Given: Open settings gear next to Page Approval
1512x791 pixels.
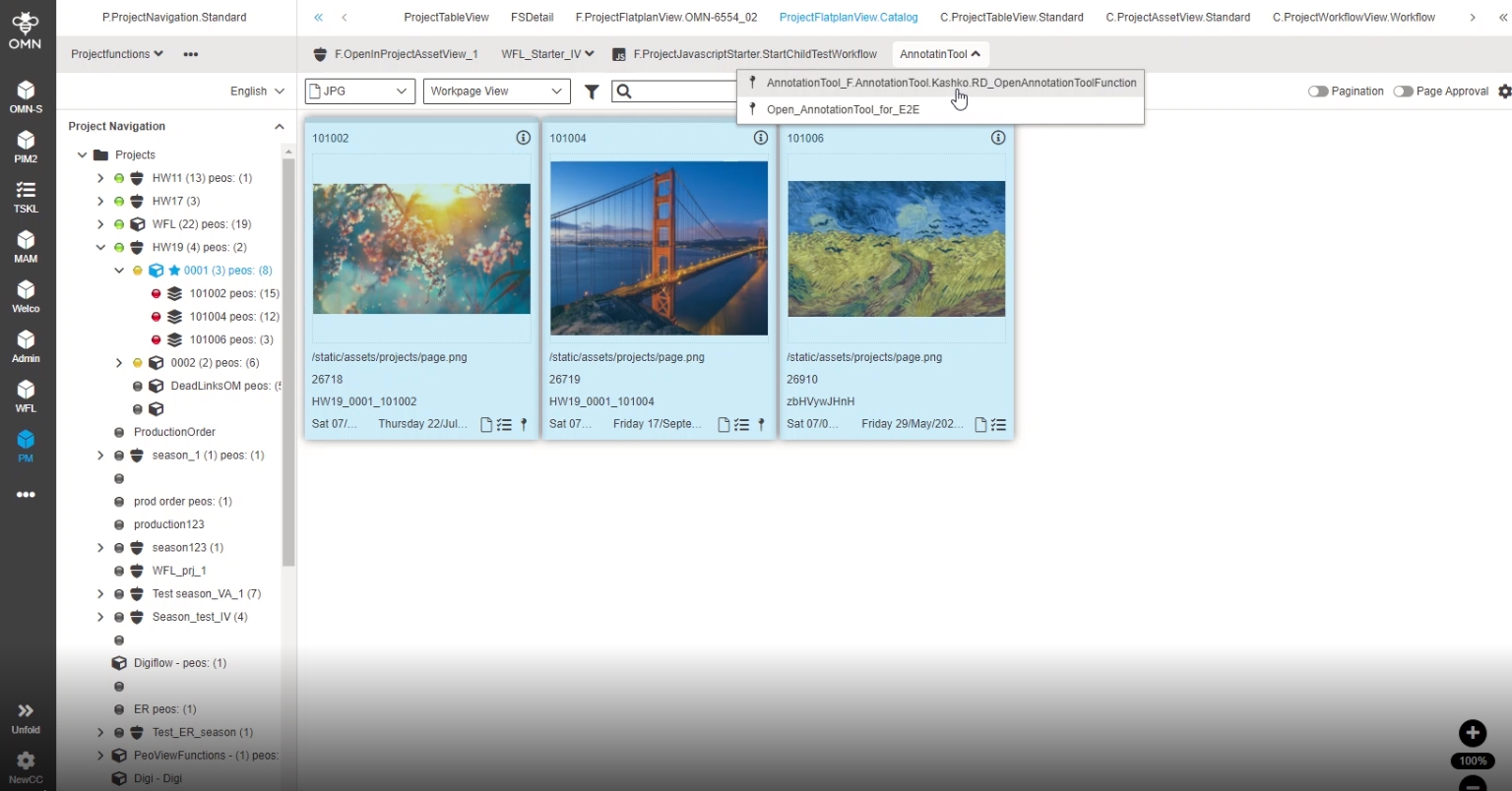Looking at the screenshot, I should tap(1504, 91).
